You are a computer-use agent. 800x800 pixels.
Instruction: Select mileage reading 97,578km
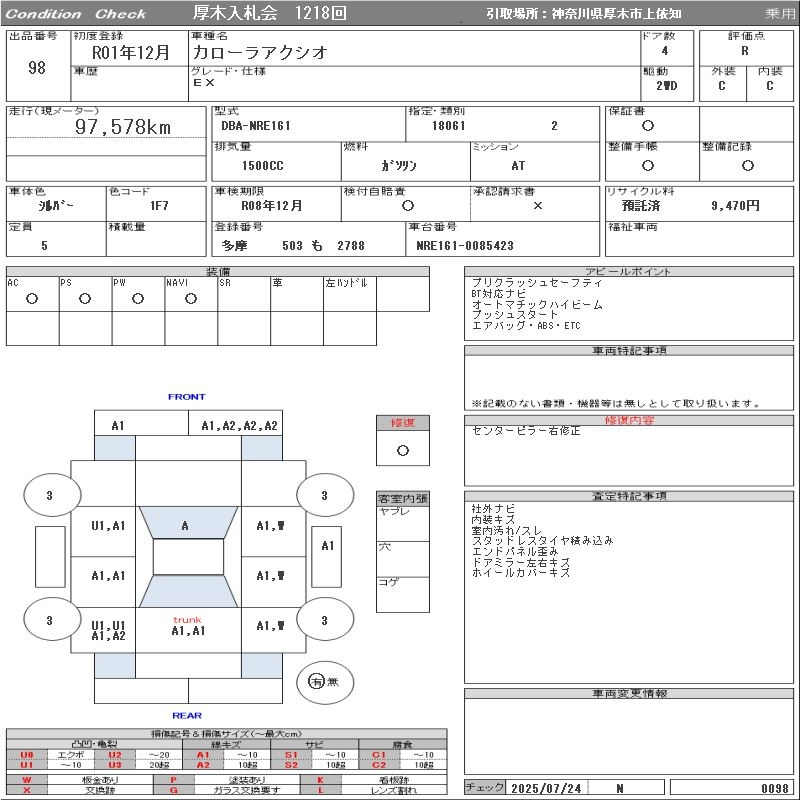pyautogui.click(x=123, y=127)
